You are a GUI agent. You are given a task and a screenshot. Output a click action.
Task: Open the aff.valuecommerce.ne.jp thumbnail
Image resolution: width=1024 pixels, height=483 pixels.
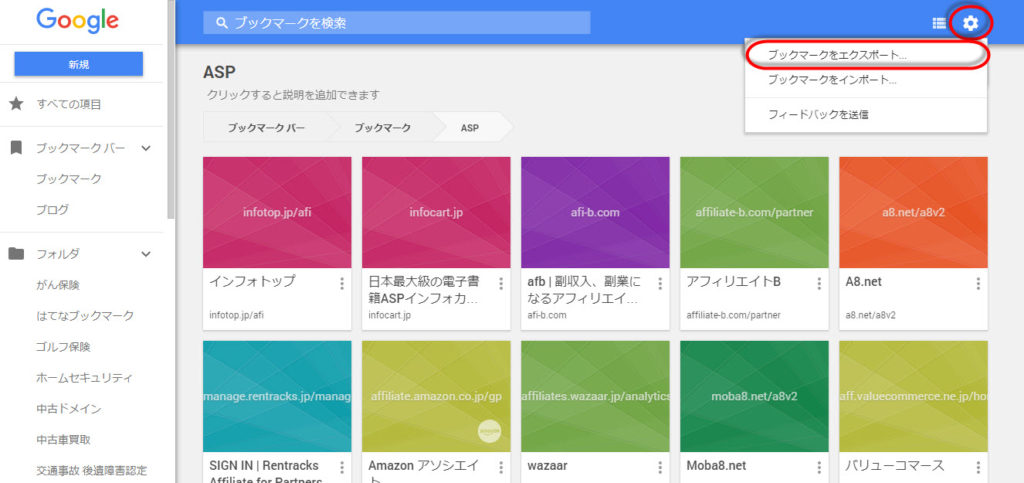[913, 396]
